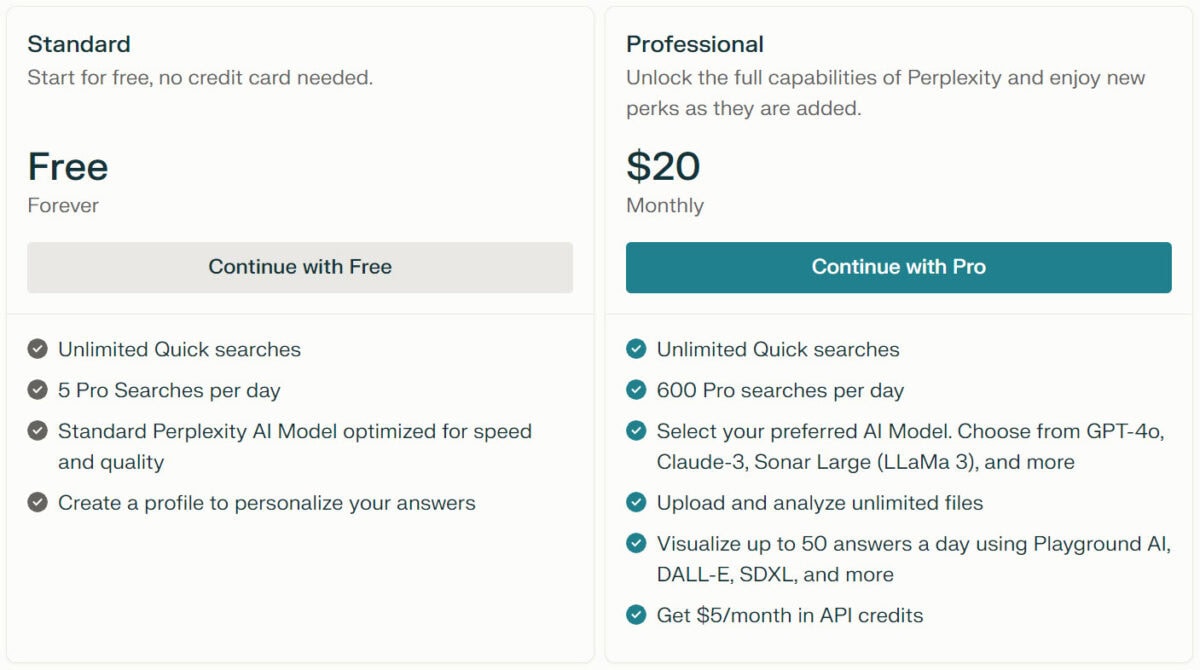The image size is (1200, 670).
Task: Click the Get $5/month in API credits text
Action: [x=790, y=615]
